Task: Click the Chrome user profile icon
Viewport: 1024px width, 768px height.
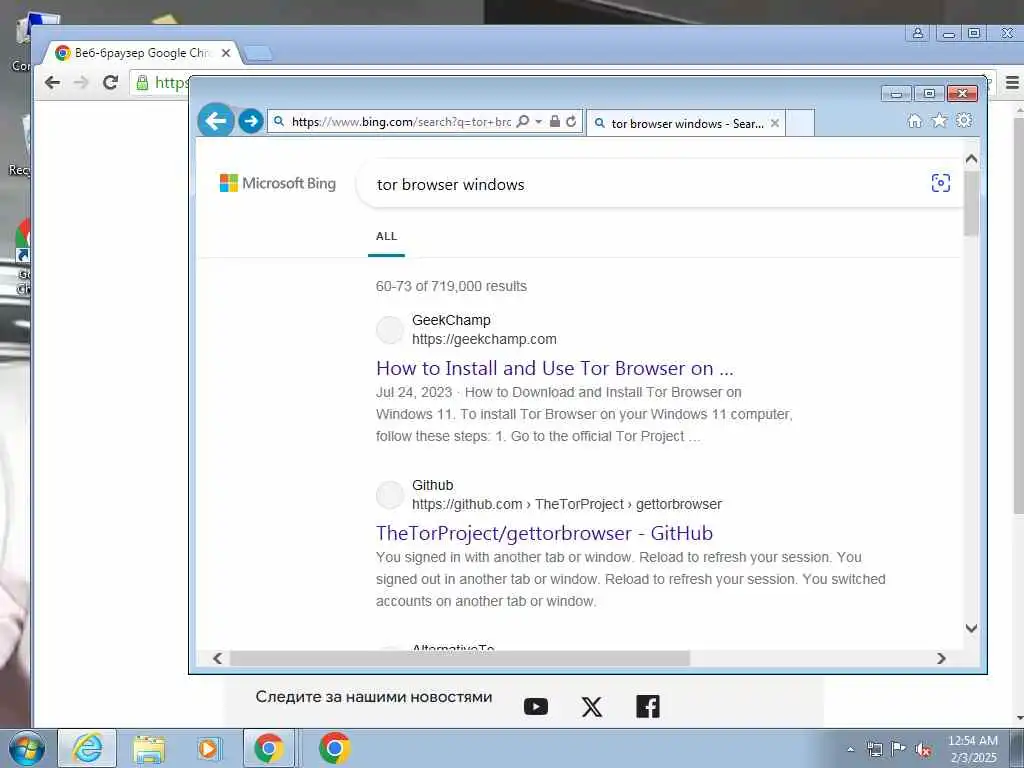Action: [x=918, y=33]
